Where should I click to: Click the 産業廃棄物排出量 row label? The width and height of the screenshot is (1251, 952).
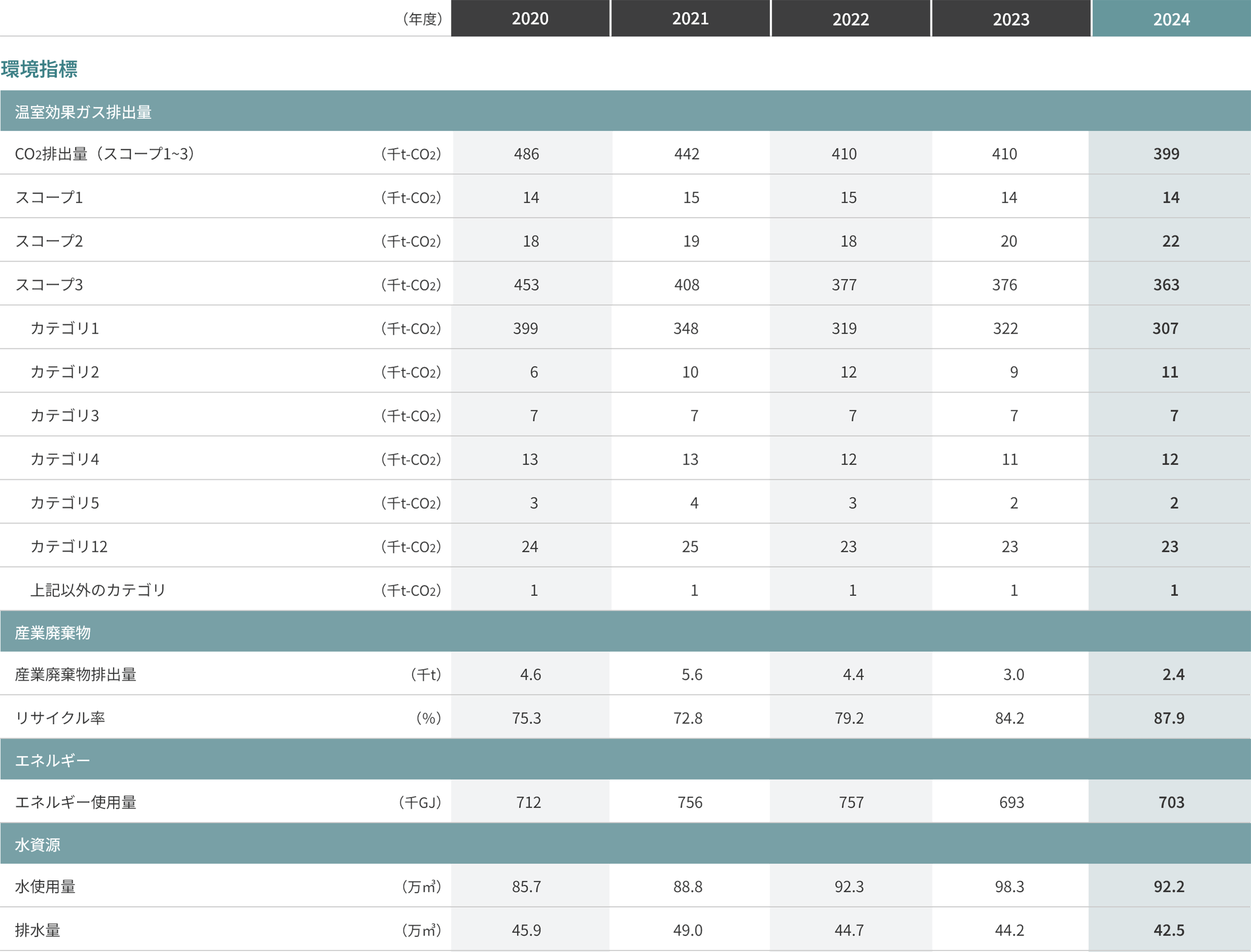(76, 675)
